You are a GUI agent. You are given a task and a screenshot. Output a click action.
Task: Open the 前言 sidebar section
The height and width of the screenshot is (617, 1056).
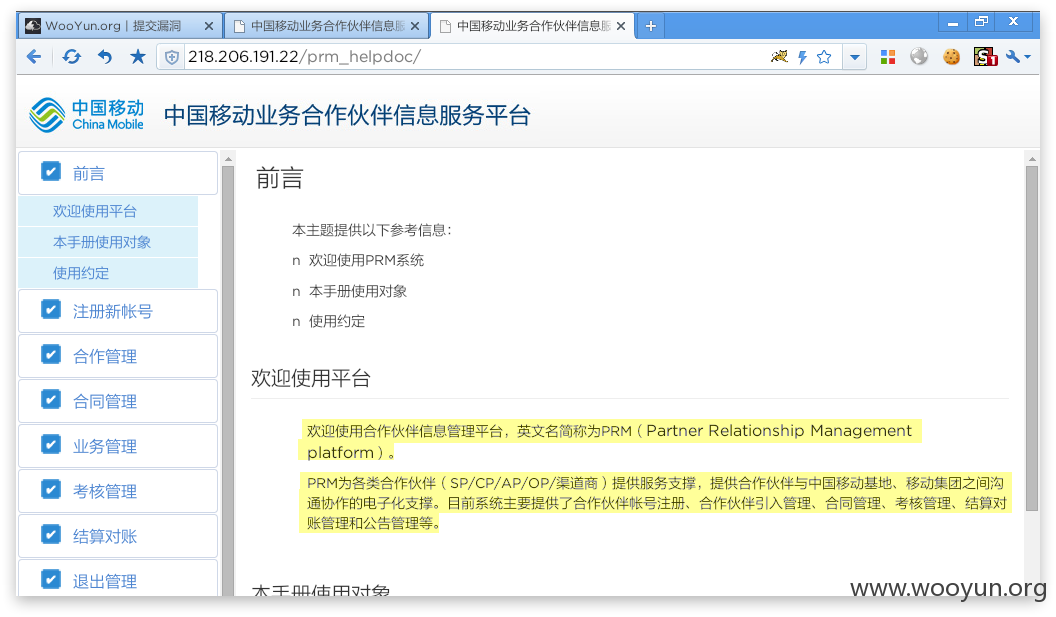coord(118,173)
